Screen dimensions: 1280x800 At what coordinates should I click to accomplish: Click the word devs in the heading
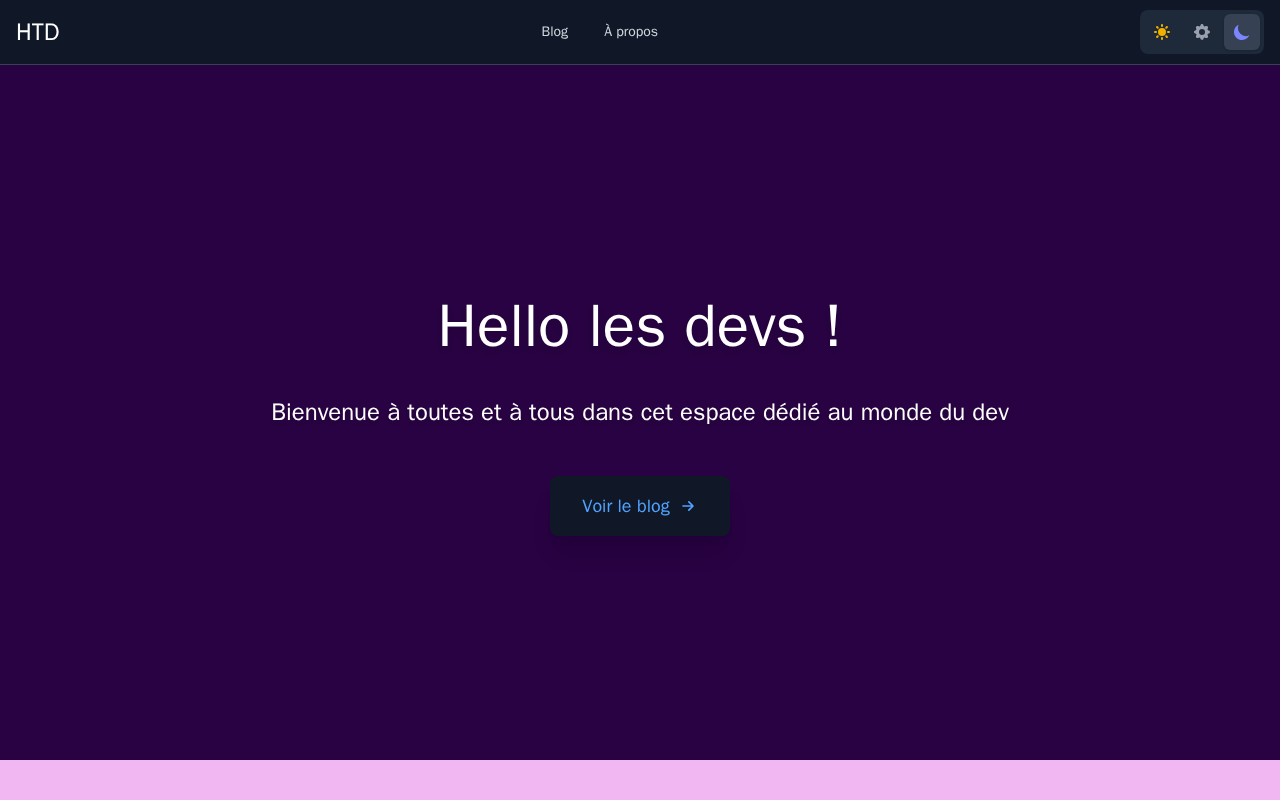pos(745,326)
